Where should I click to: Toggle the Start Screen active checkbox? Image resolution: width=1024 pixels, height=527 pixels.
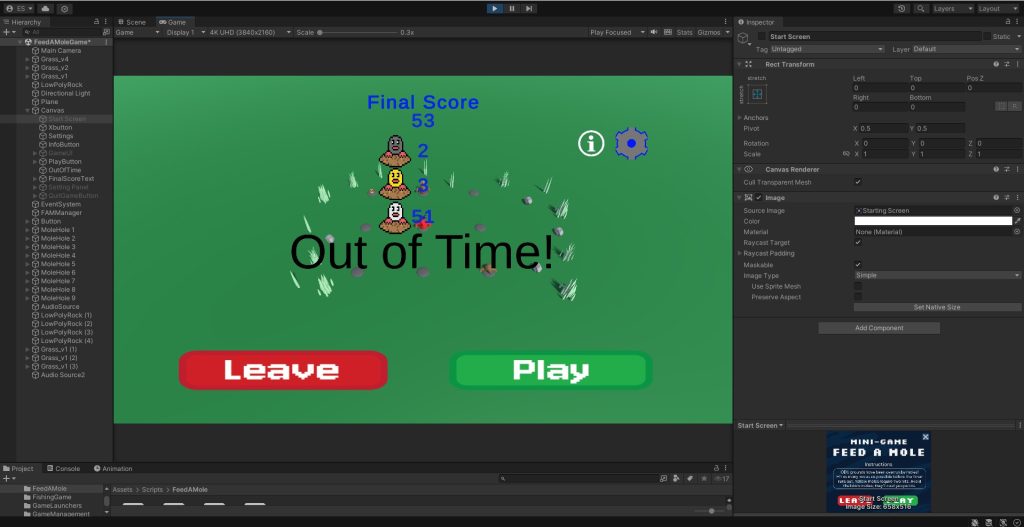tap(761, 37)
